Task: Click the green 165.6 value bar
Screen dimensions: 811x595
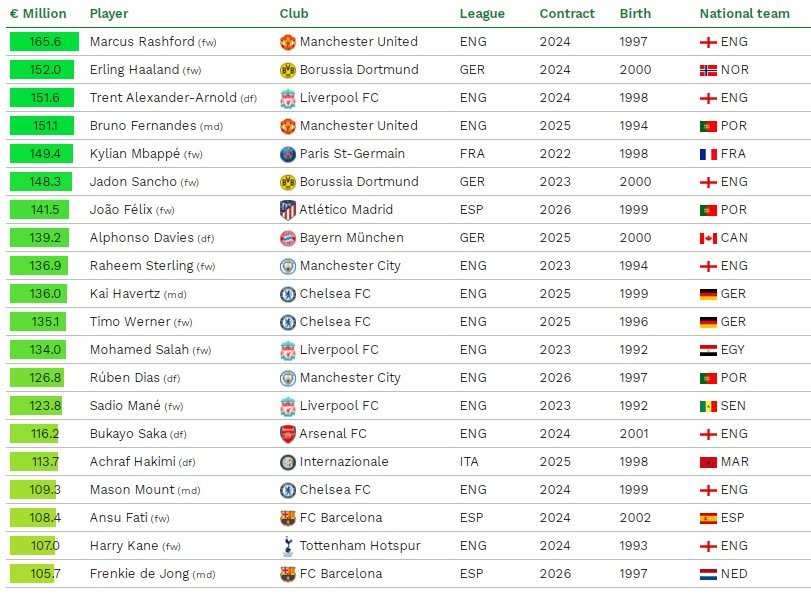Action: click(x=44, y=41)
